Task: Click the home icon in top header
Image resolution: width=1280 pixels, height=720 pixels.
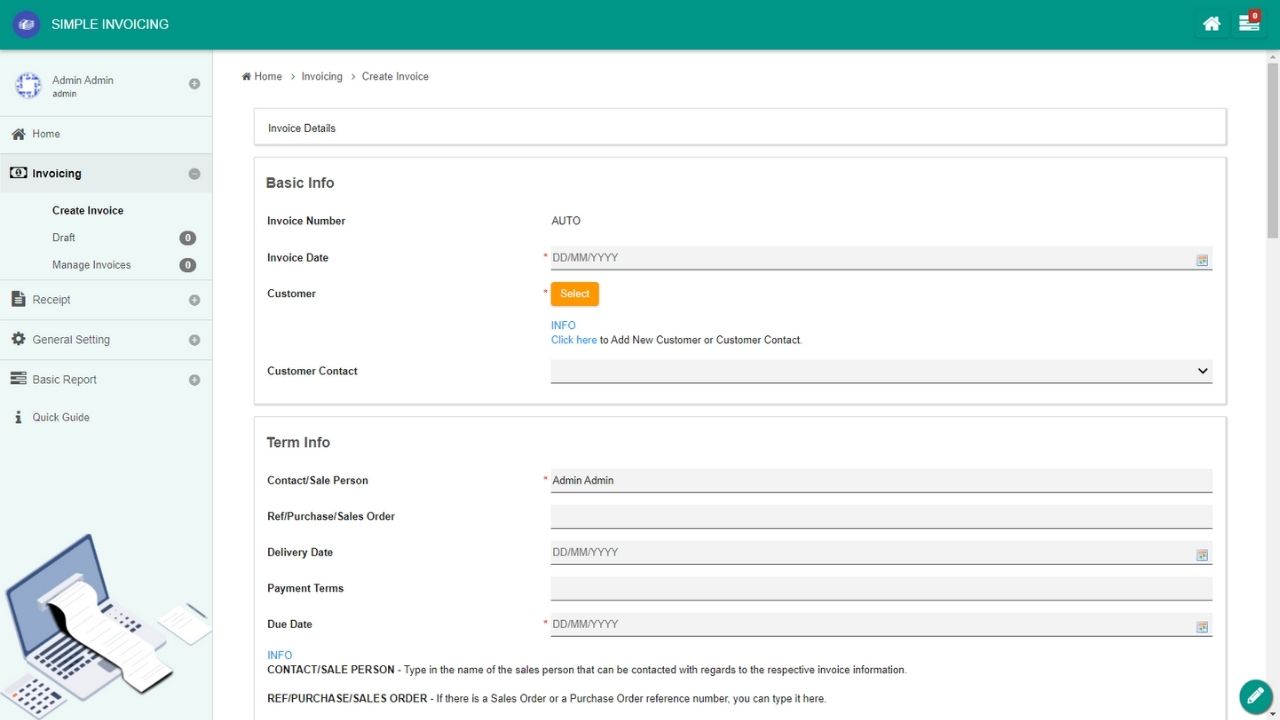Action: (x=1211, y=24)
